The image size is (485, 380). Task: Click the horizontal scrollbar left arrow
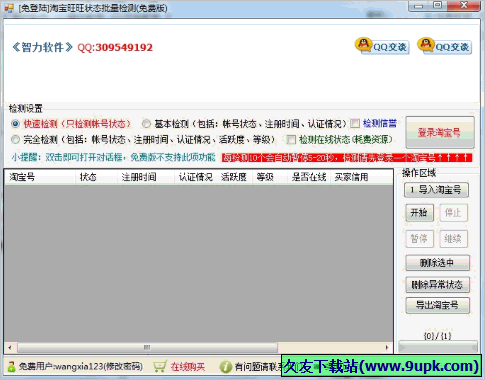(x=10, y=347)
